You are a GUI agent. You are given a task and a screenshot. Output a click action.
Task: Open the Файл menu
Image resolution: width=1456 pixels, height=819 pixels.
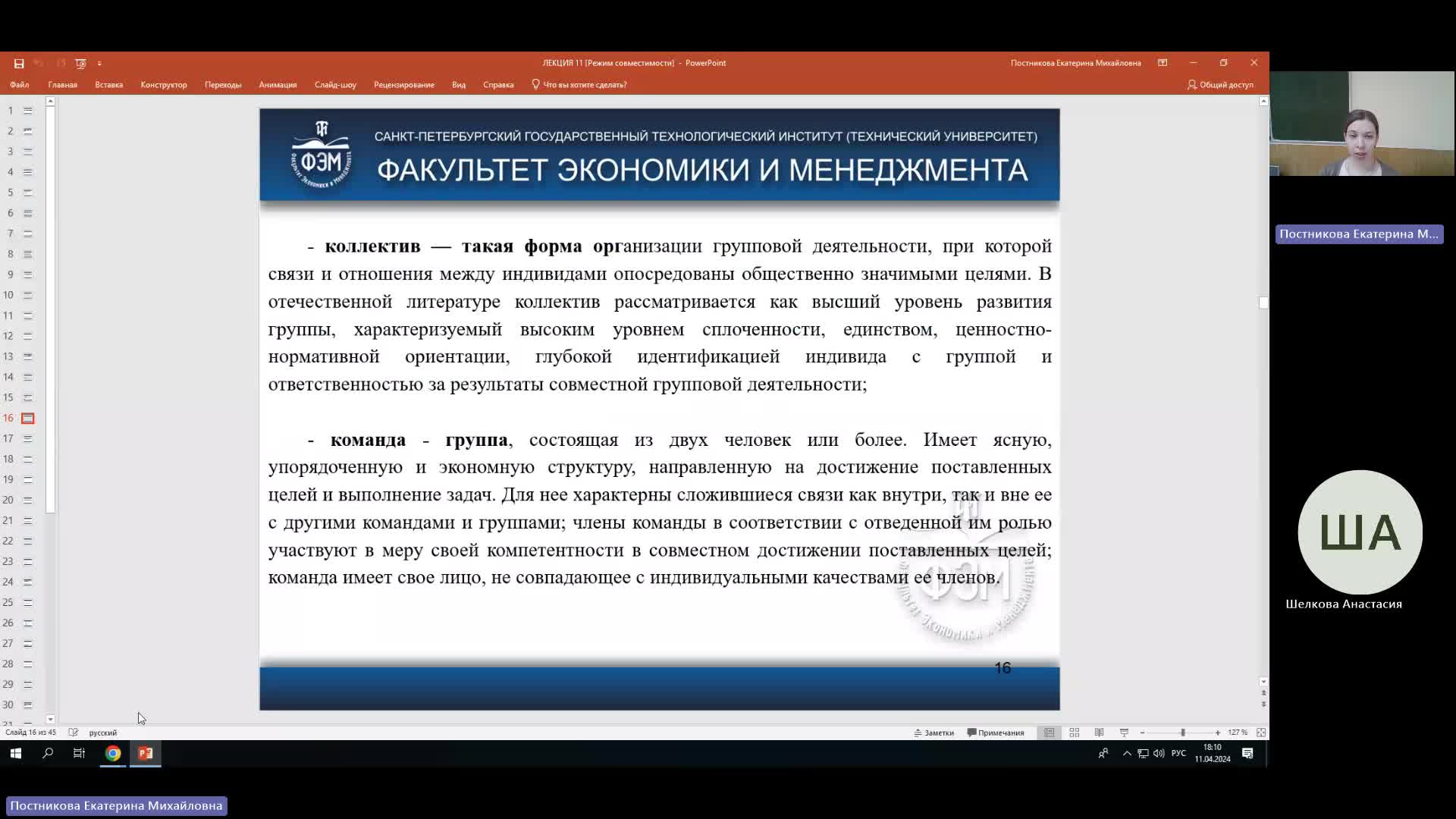[20, 85]
